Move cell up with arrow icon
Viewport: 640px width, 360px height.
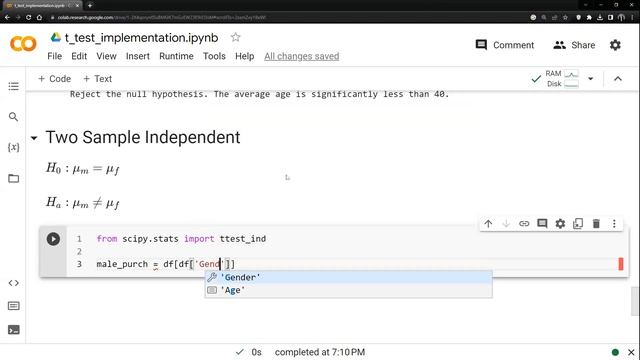[488, 224]
